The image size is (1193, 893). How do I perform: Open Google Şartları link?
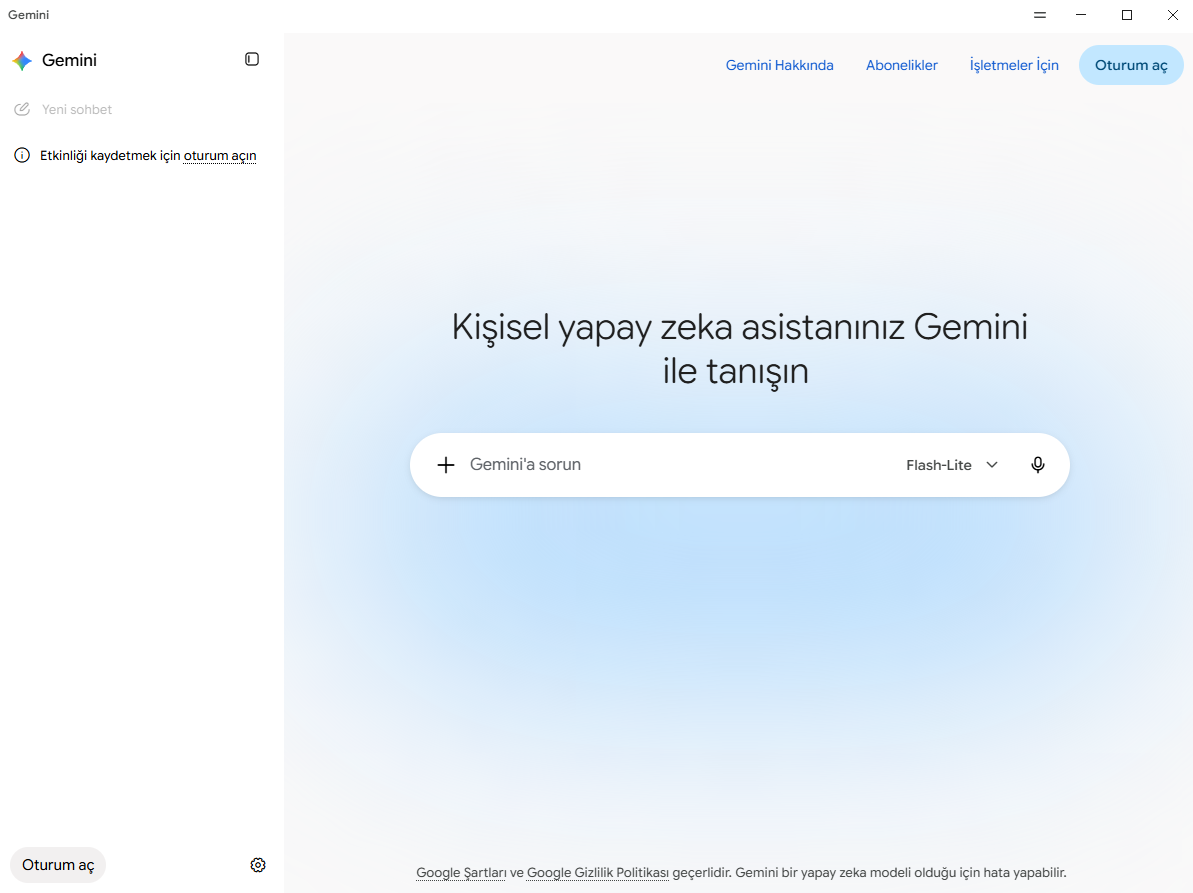[x=461, y=872]
